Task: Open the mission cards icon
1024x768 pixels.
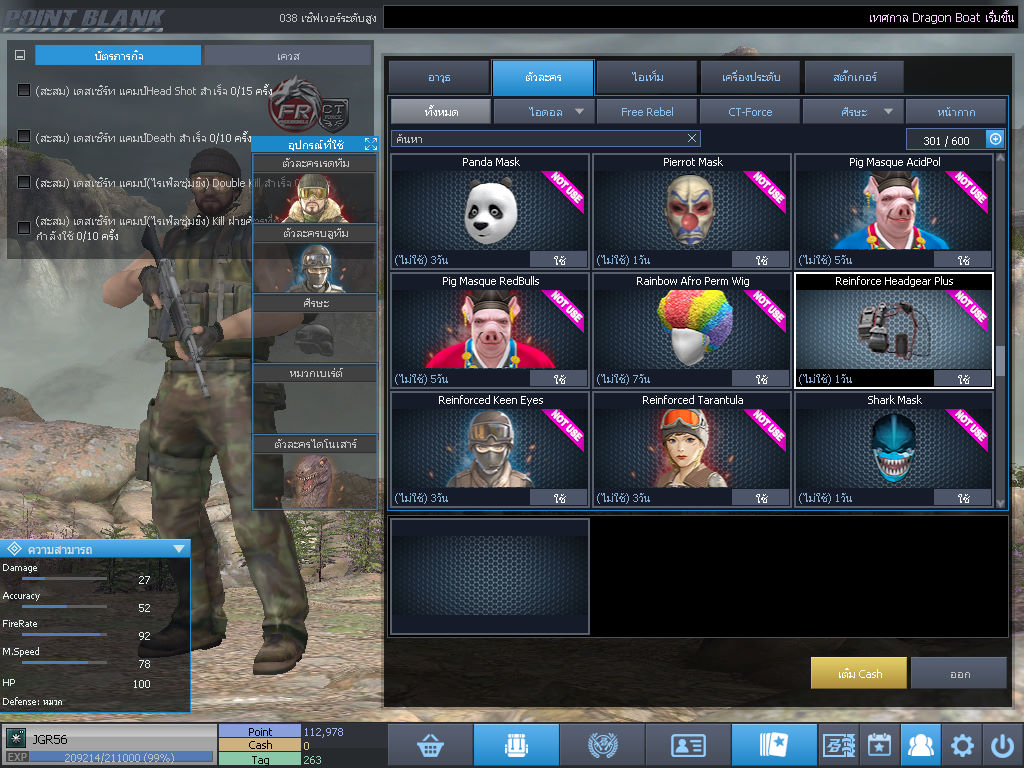Action: [774, 744]
